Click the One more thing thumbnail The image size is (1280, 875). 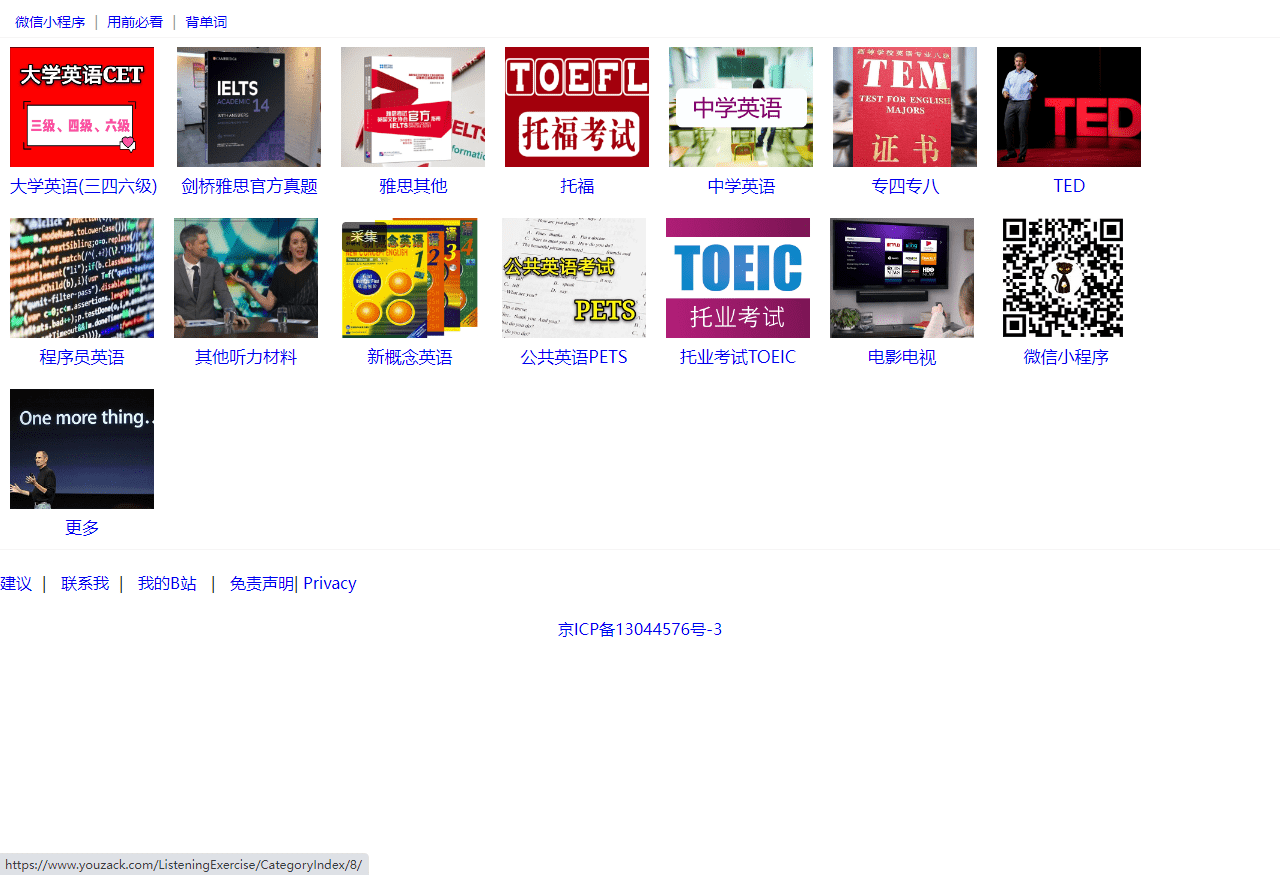pyautogui.click(x=82, y=449)
